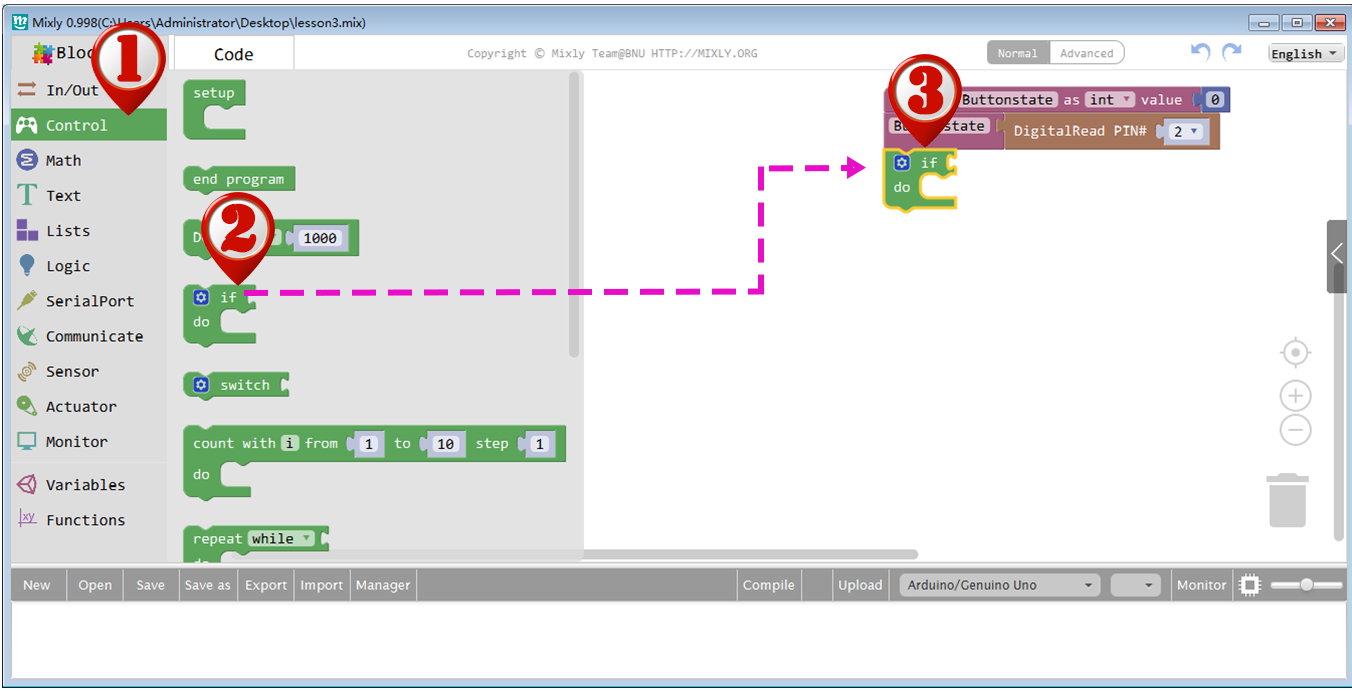Screen dimensions: 1352x691
Task: Click the flyout vertical scrollbar
Action: [x=574, y=214]
